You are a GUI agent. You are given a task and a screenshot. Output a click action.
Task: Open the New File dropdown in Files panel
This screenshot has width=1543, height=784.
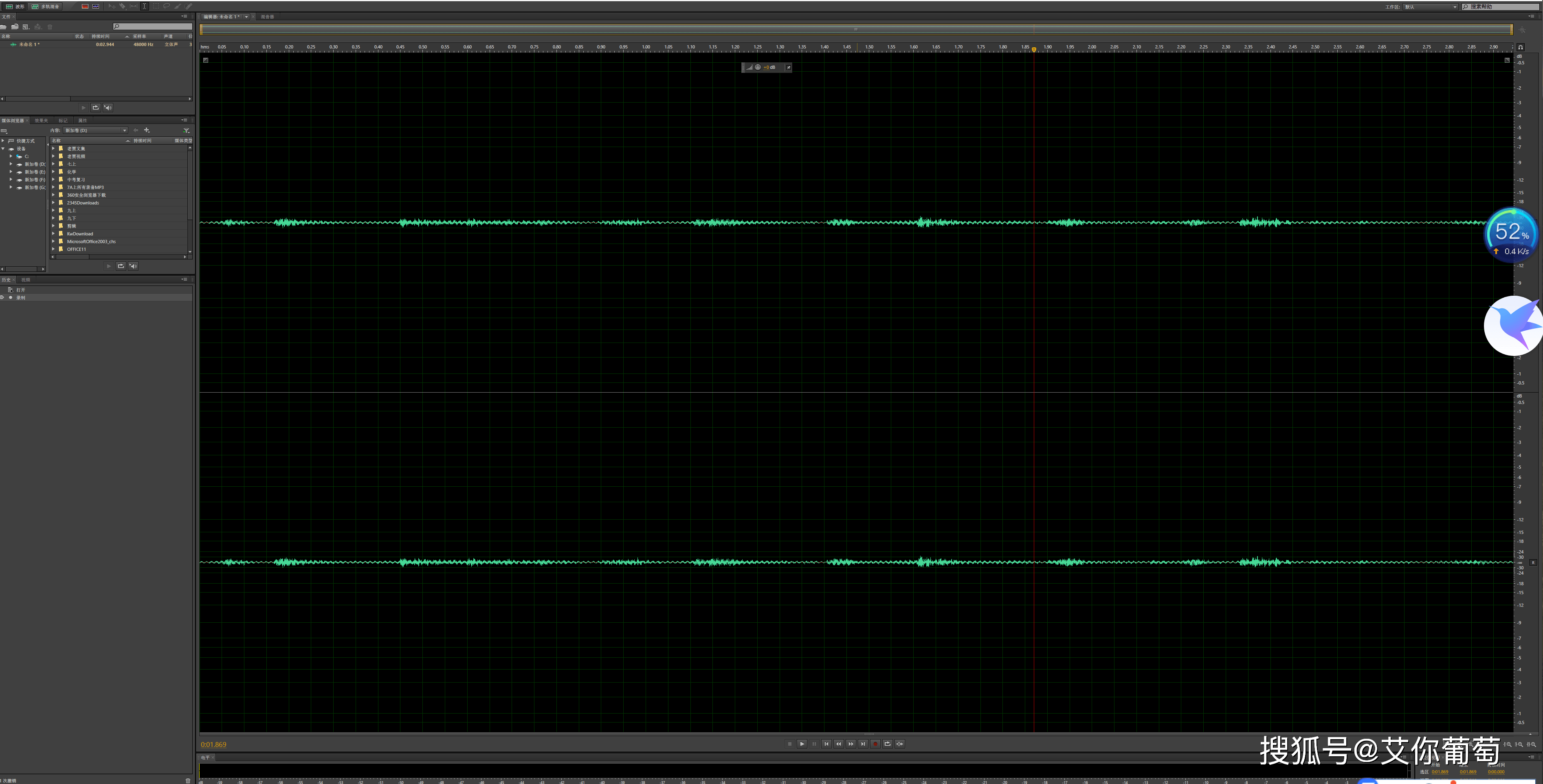[x=26, y=26]
